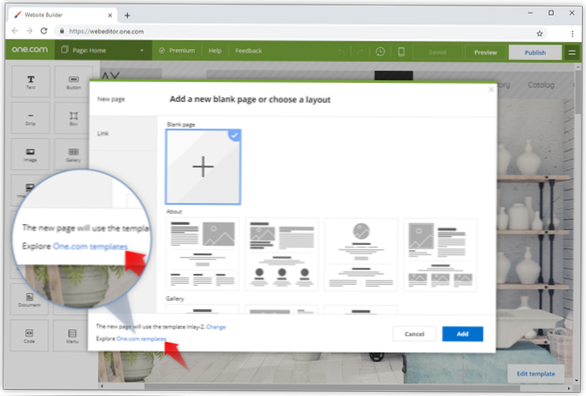Choose third About layout with round avatar

pyautogui.click(x=361, y=254)
